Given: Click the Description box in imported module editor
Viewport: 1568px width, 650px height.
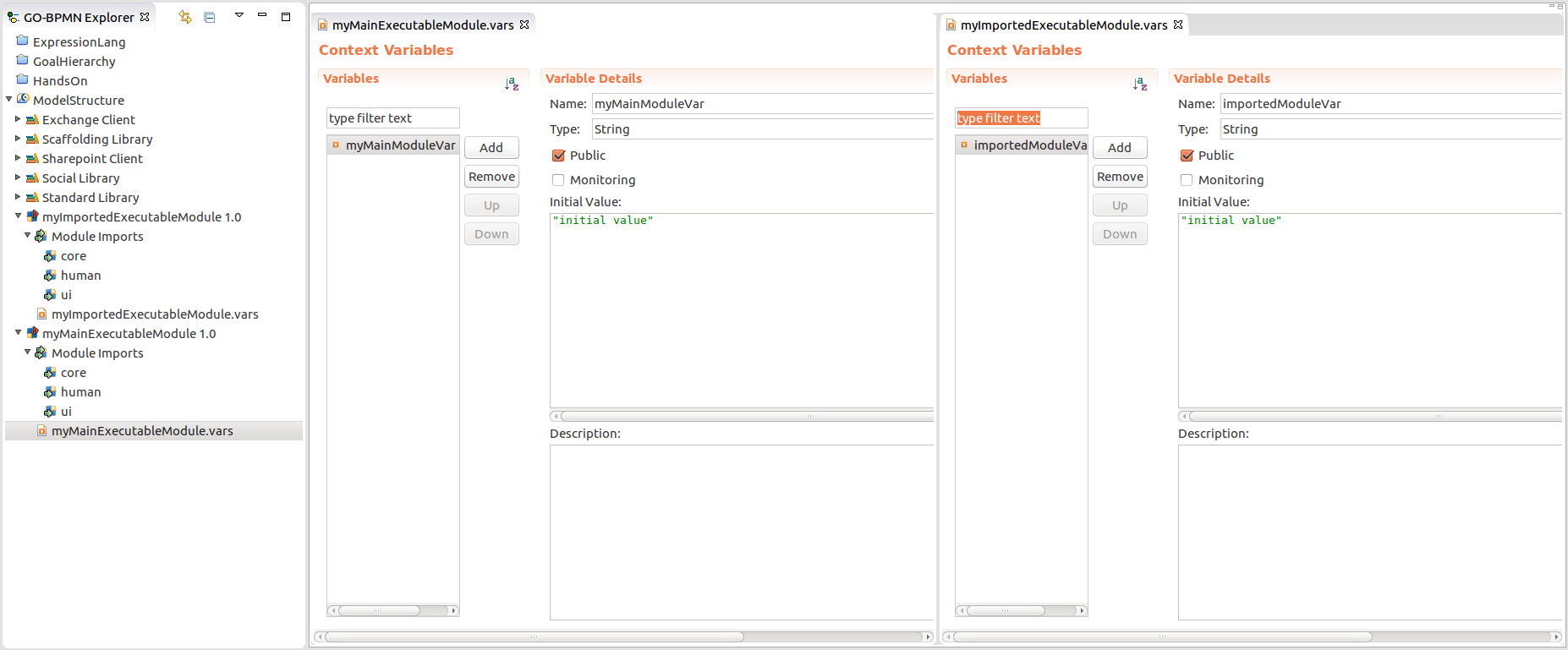Looking at the screenshot, I should tap(1370, 533).
